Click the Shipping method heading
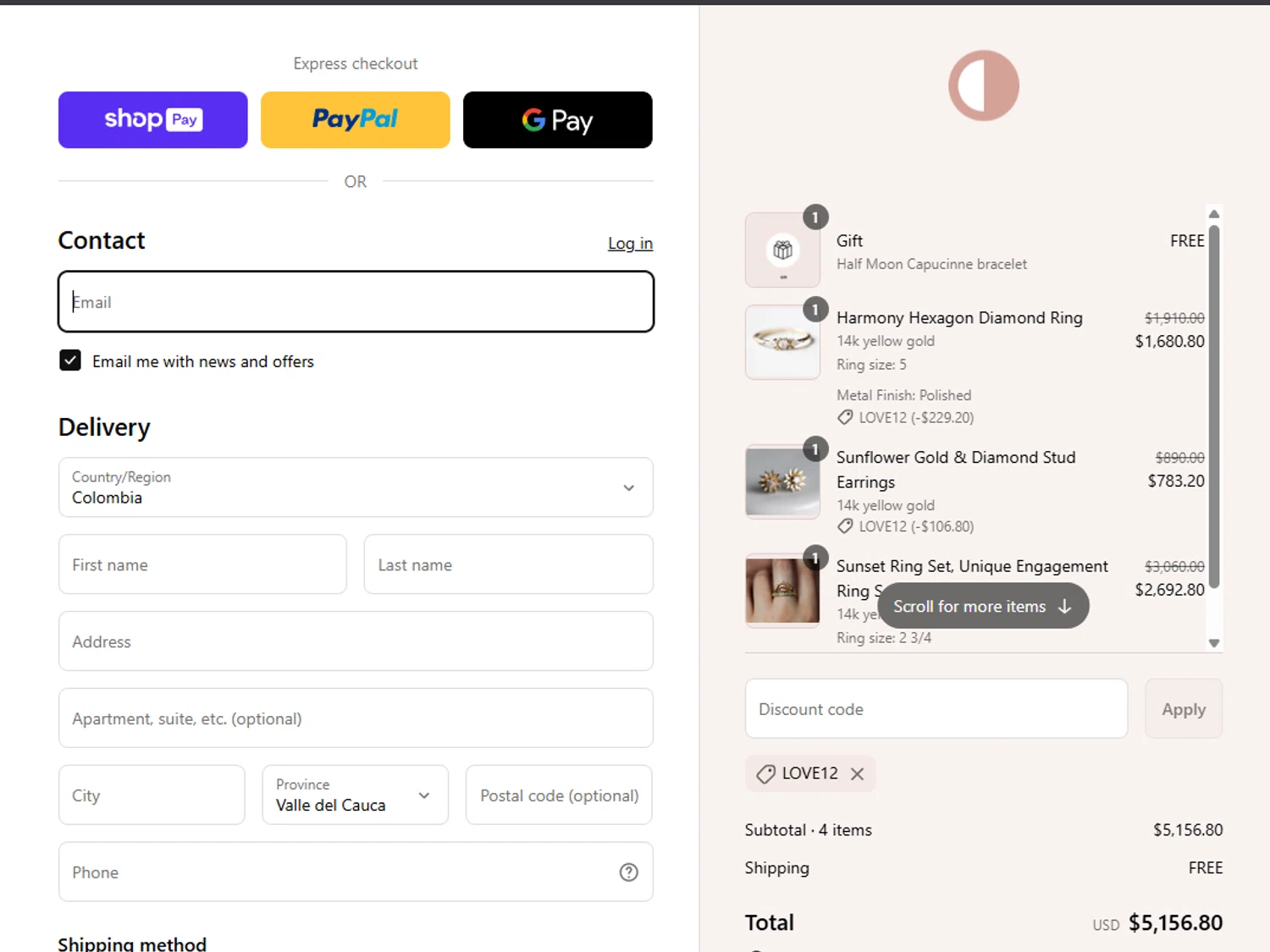This screenshot has height=952, width=1270. pyautogui.click(x=132, y=943)
